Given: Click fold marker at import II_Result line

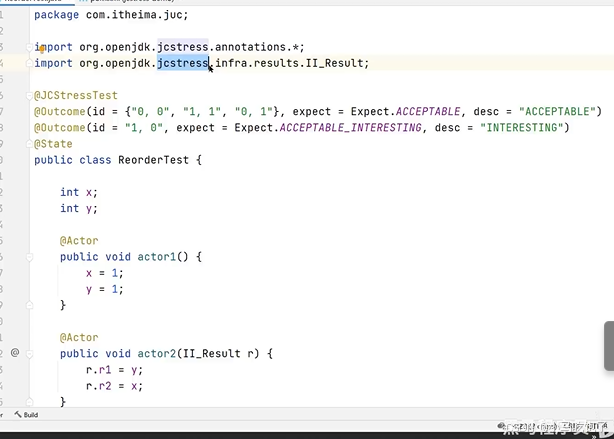Looking at the screenshot, I should click(x=29, y=63).
